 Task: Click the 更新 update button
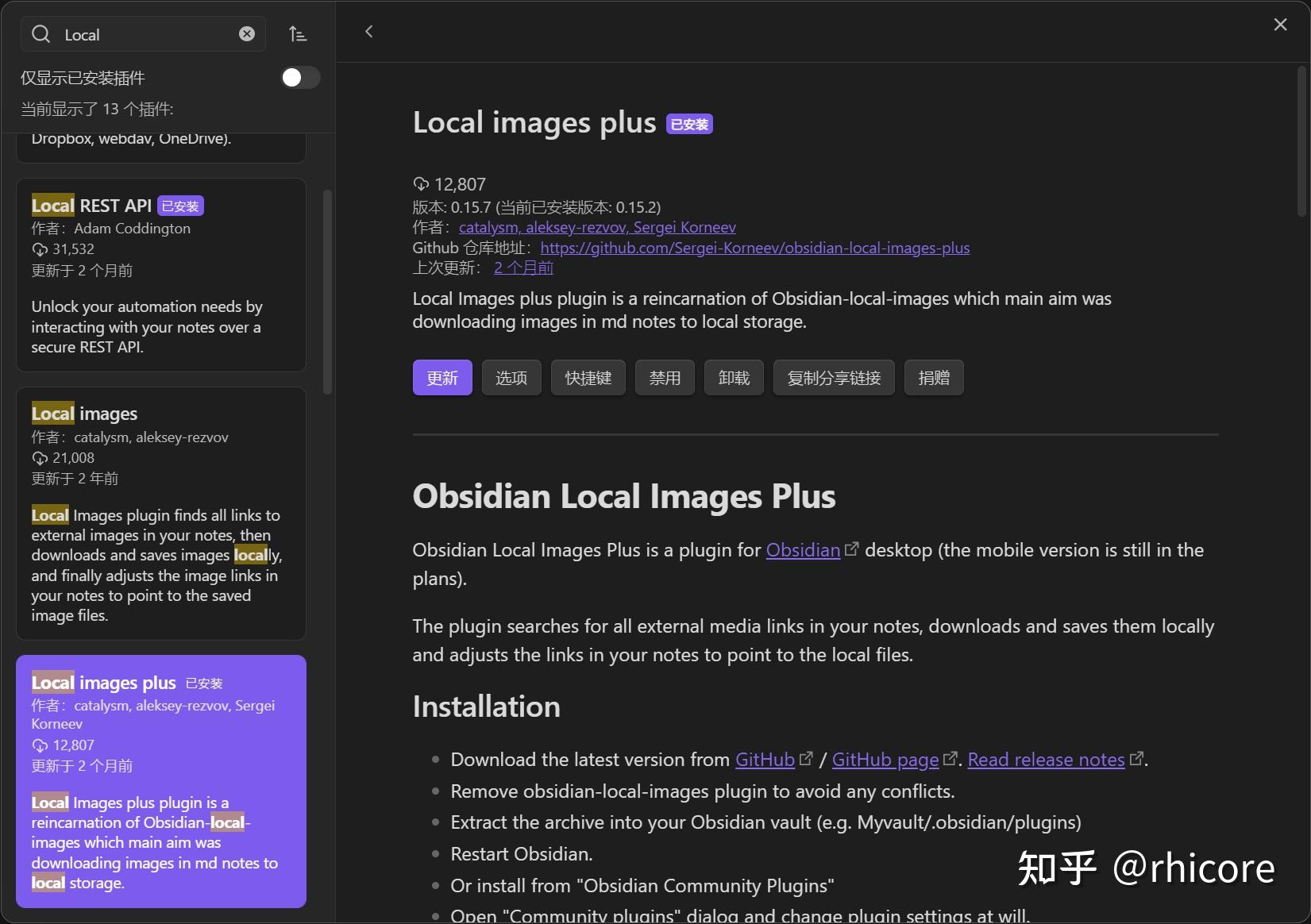click(442, 378)
